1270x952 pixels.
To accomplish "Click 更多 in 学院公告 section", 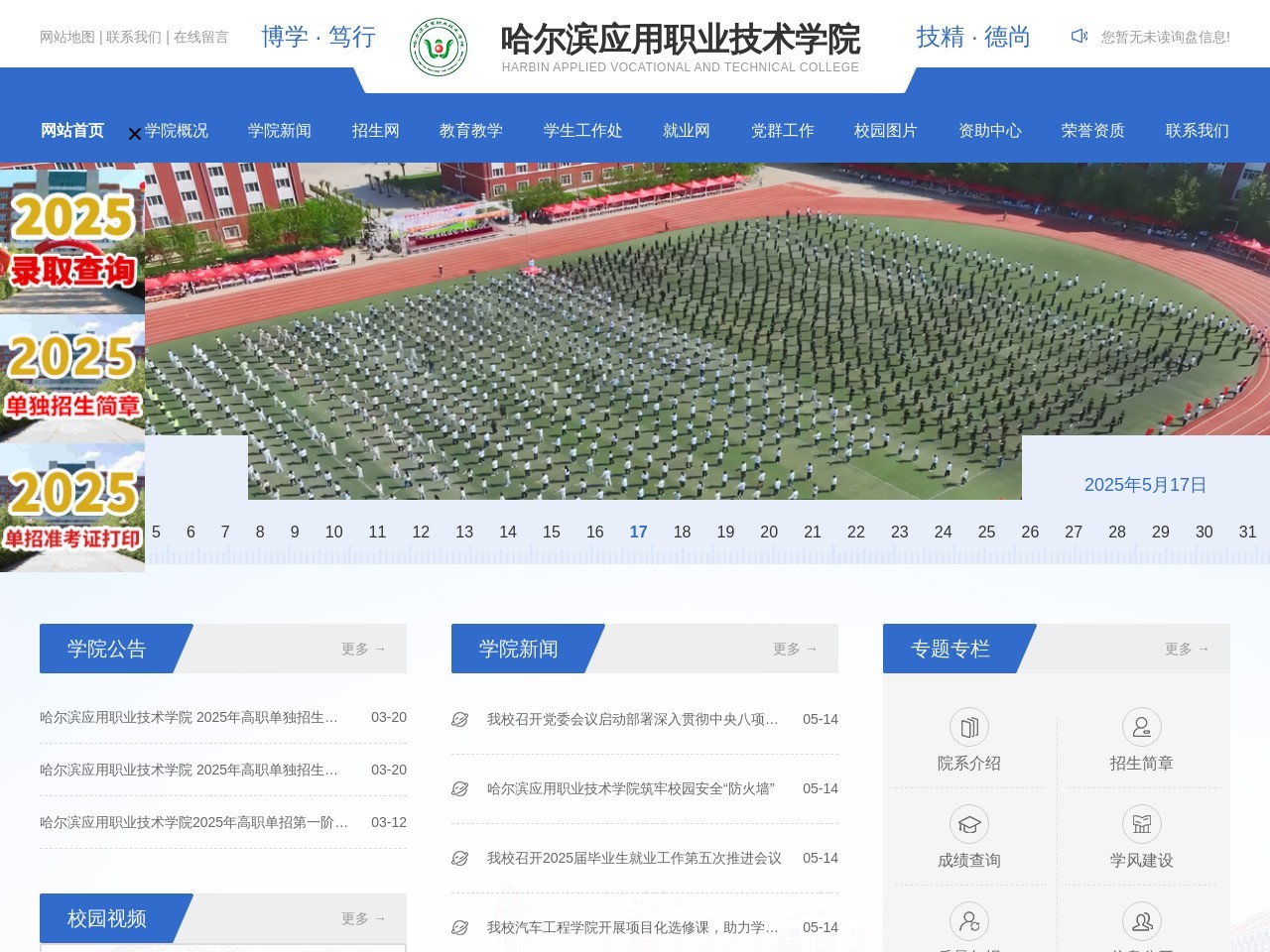I will pos(363,649).
